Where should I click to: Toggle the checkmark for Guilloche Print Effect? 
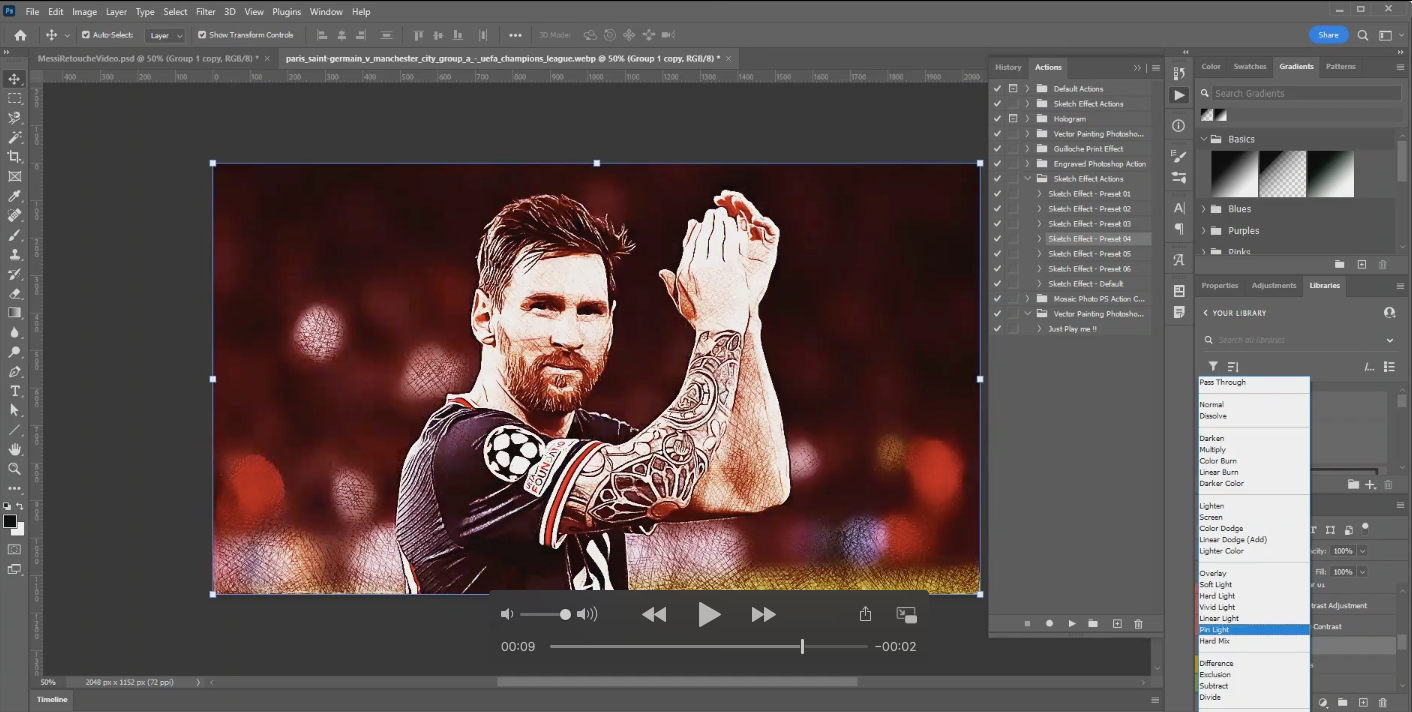click(x=997, y=149)
